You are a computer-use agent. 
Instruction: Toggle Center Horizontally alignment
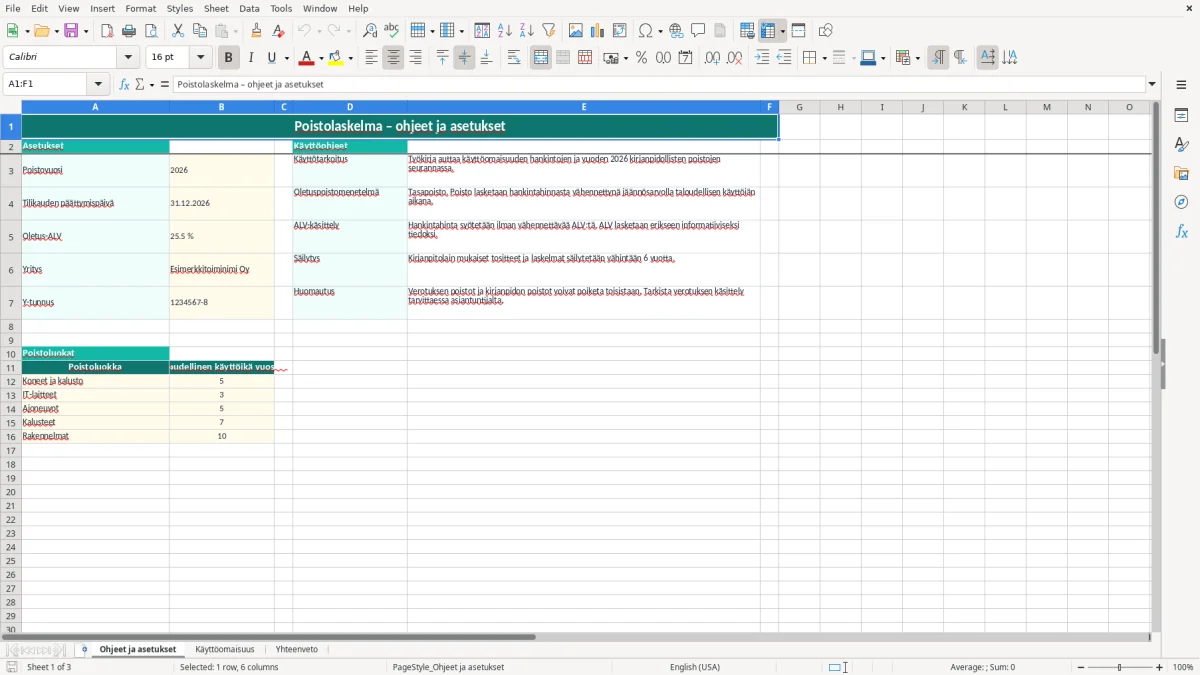click(x=393, y=58)
